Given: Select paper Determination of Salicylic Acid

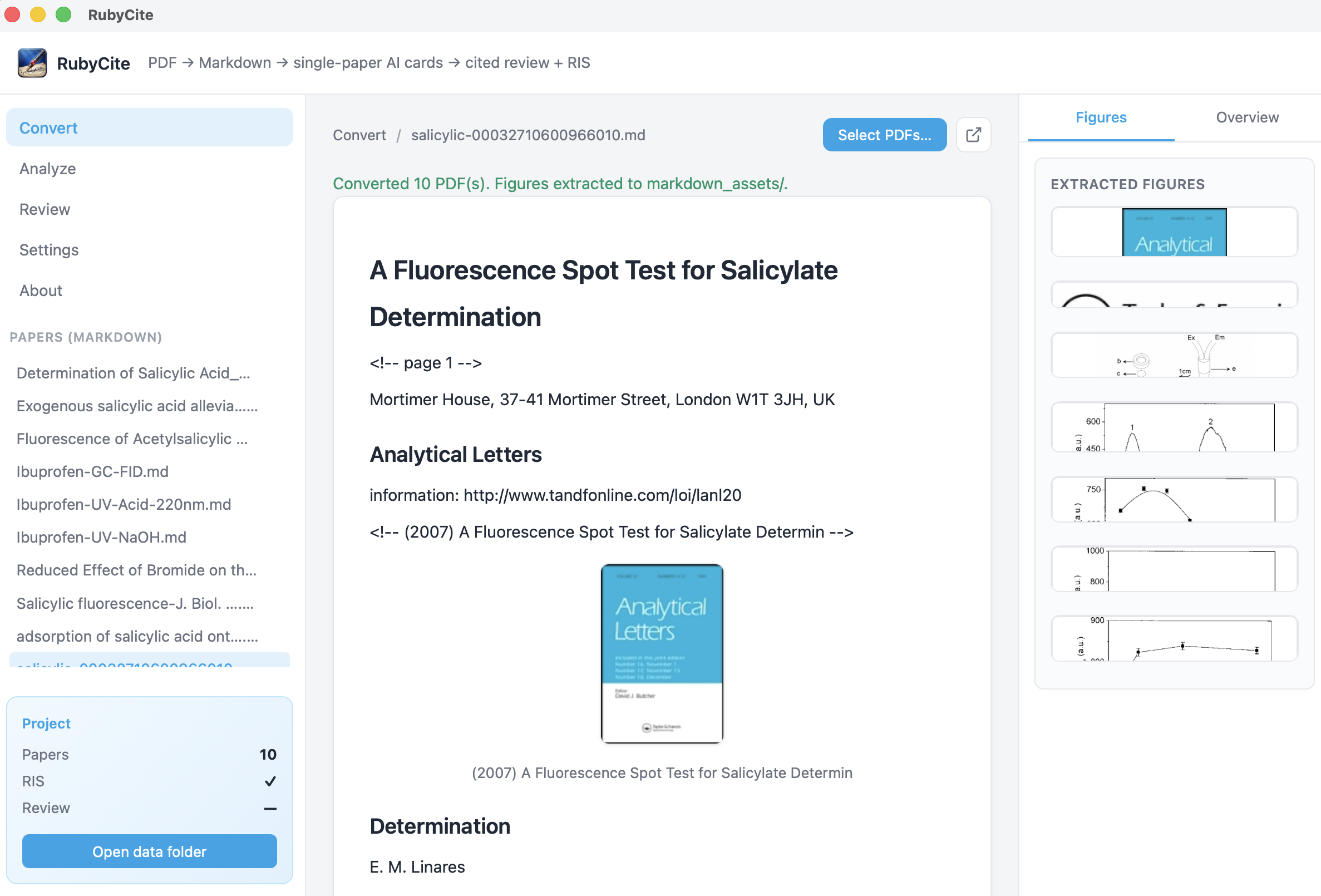Looking at the screenshot, I should (x=150, y=372).
